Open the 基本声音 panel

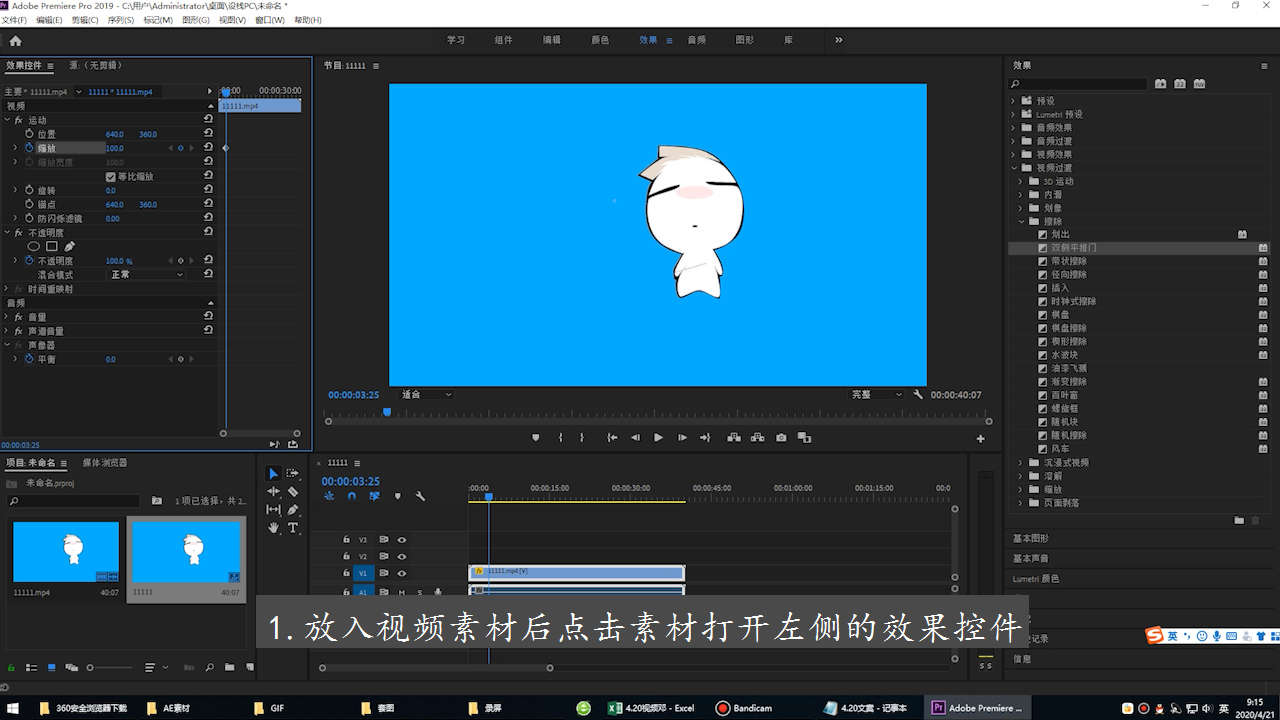pyautogui.click(x=1031, y=559)
